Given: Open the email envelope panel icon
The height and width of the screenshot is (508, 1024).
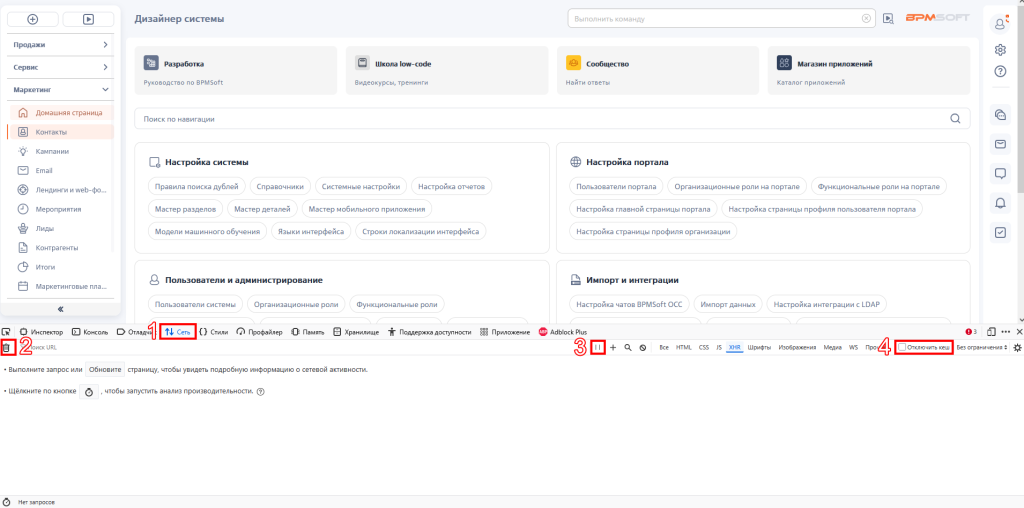Looking at the screenshot, I should click(1000, 144).
